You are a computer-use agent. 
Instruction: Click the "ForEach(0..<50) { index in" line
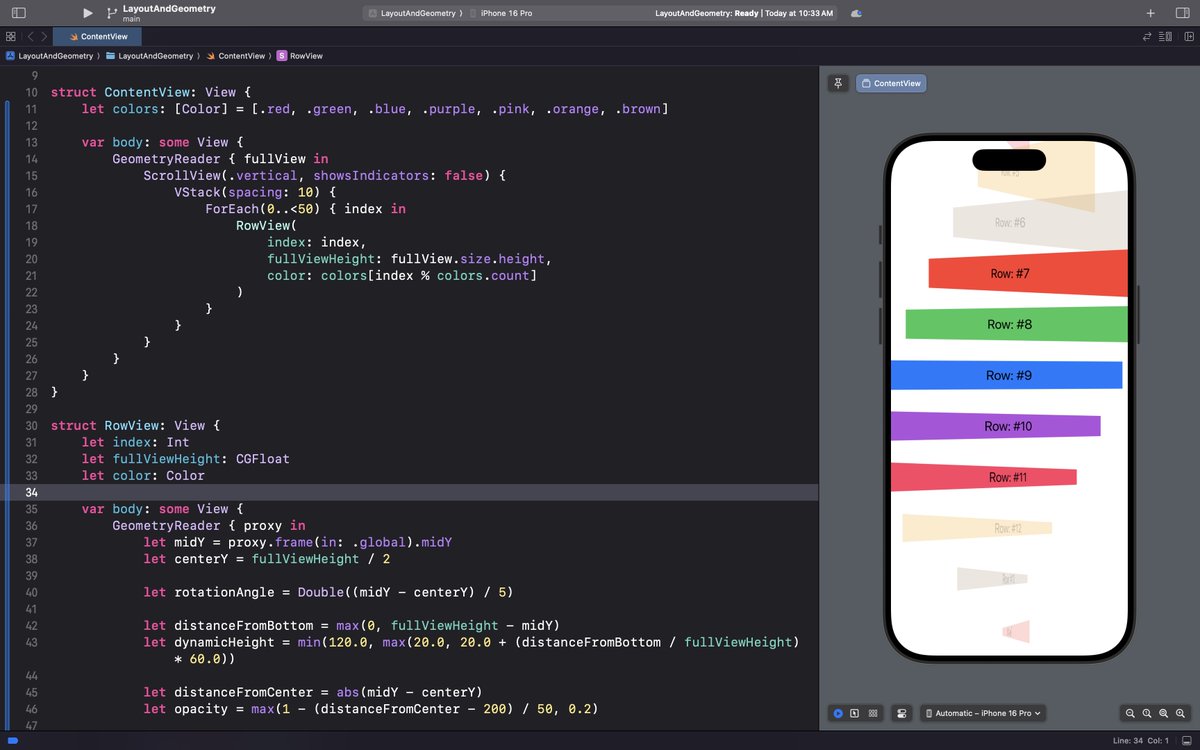pos(305,209)
